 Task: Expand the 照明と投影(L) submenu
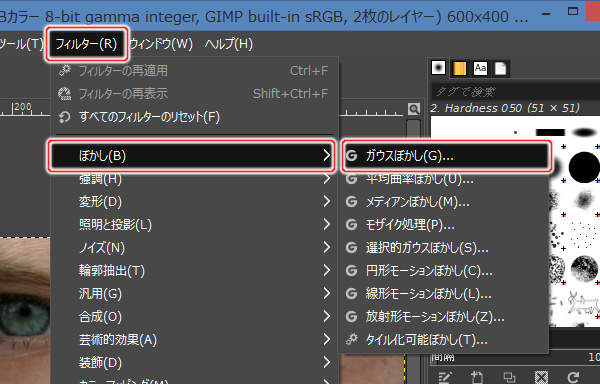coord(195,225)
